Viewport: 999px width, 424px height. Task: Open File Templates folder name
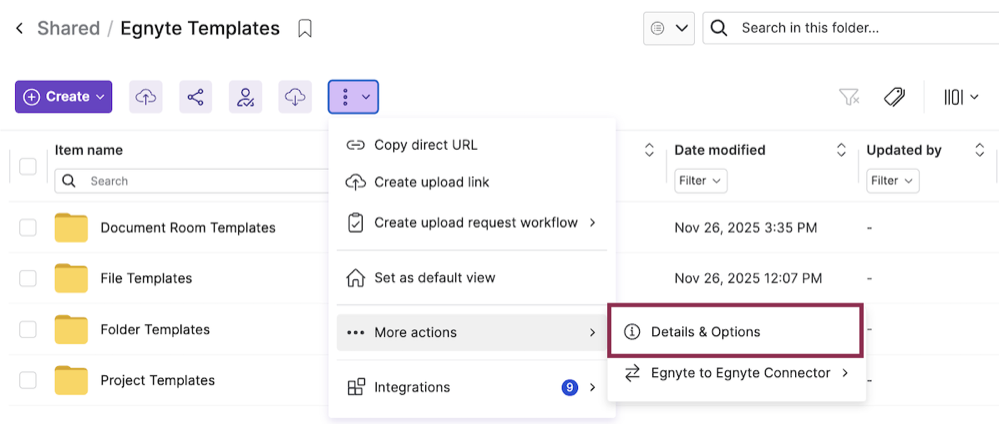[x=147, y=279]
